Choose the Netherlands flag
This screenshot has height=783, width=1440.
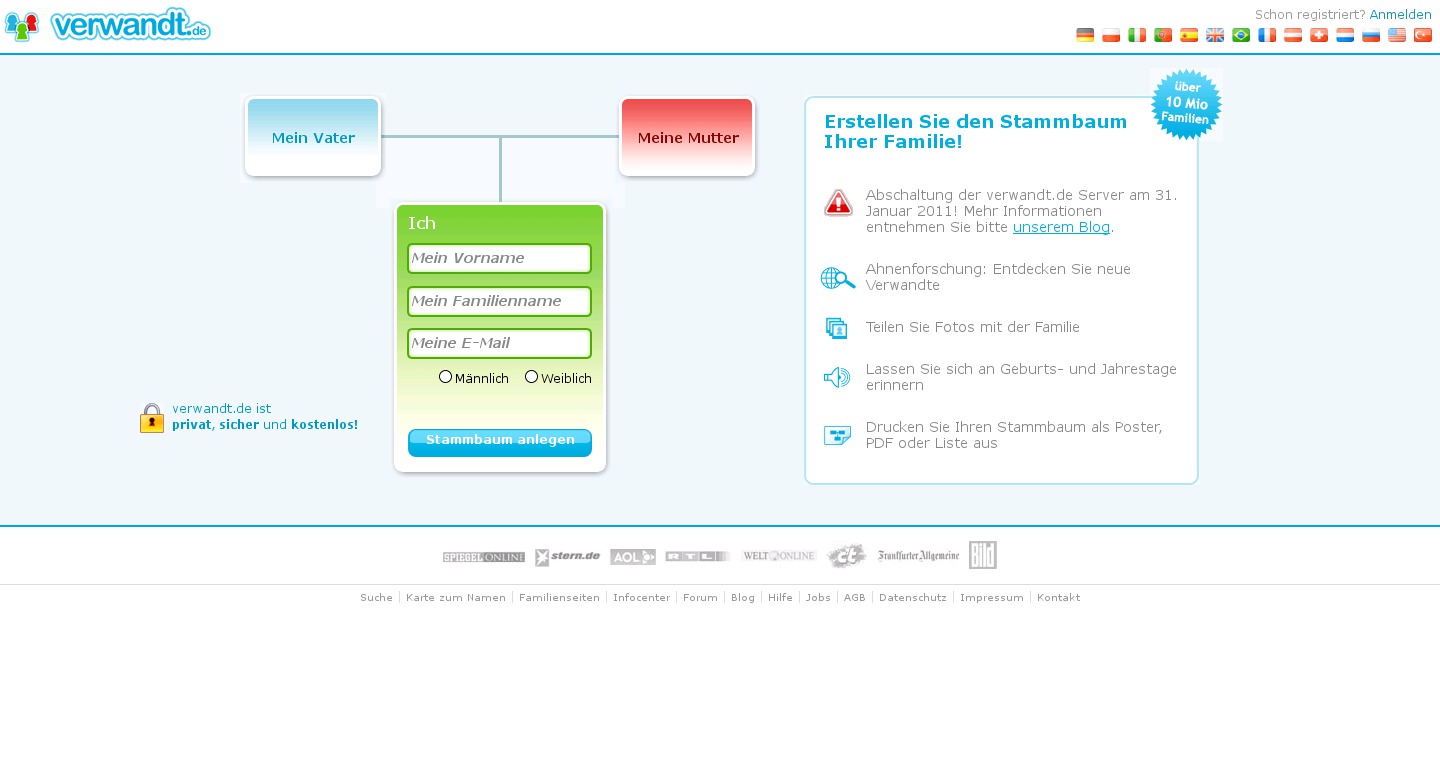pos(1345,35)
